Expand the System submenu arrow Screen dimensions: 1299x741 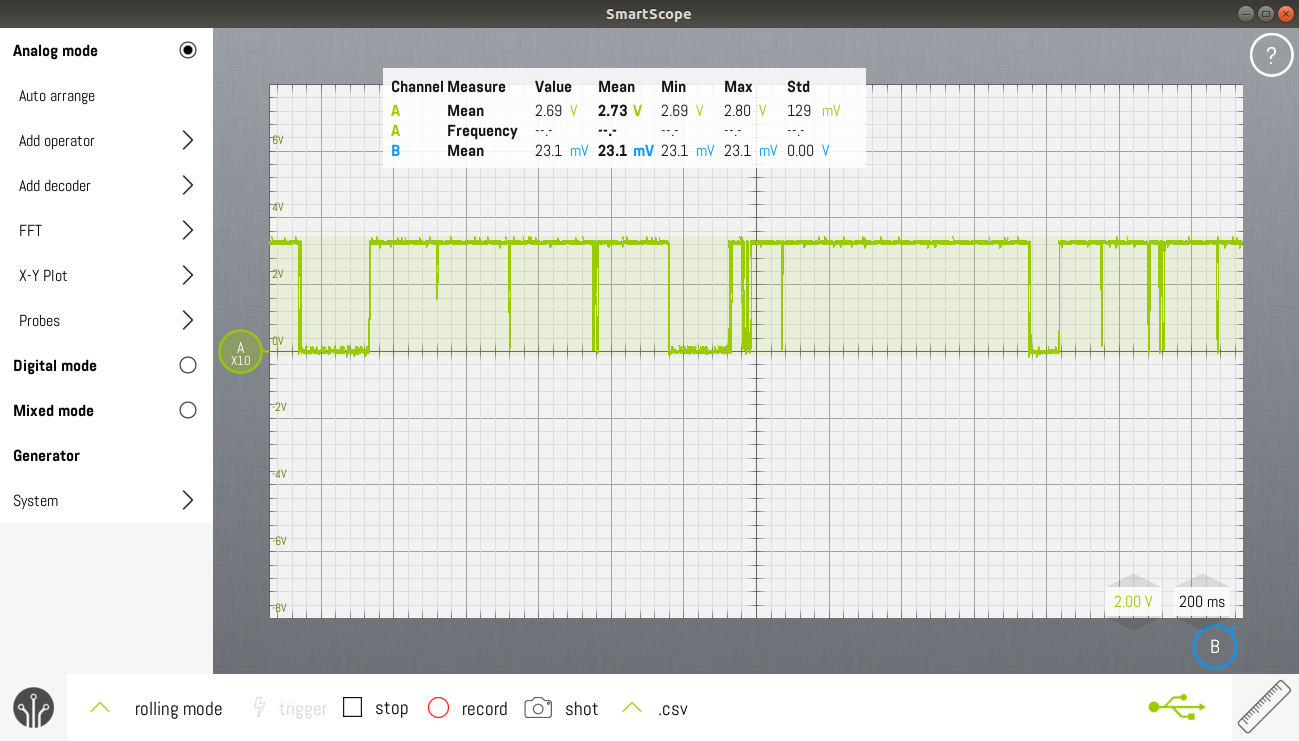[x=188, y=500]
